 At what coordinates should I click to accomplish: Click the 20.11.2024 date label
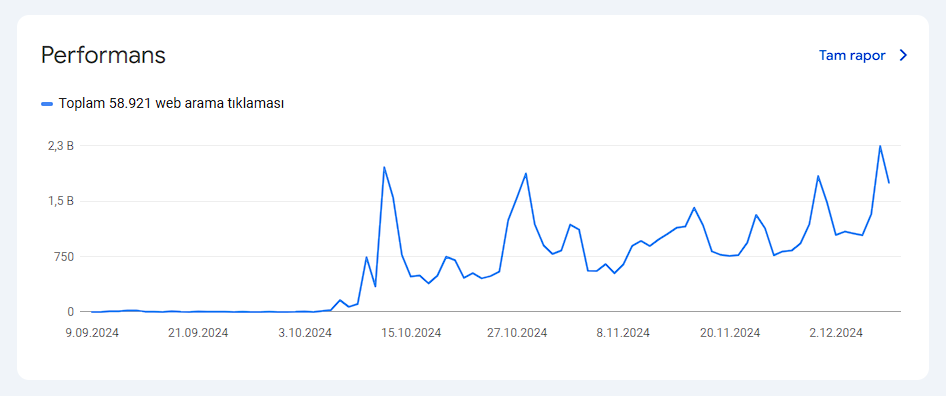coord(729,333)
